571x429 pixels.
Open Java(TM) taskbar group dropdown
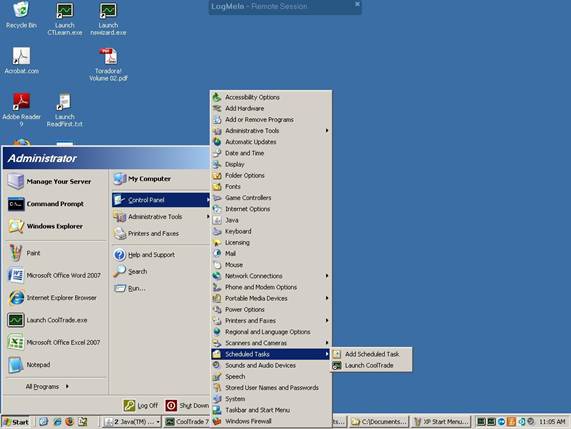click(158, 422)
